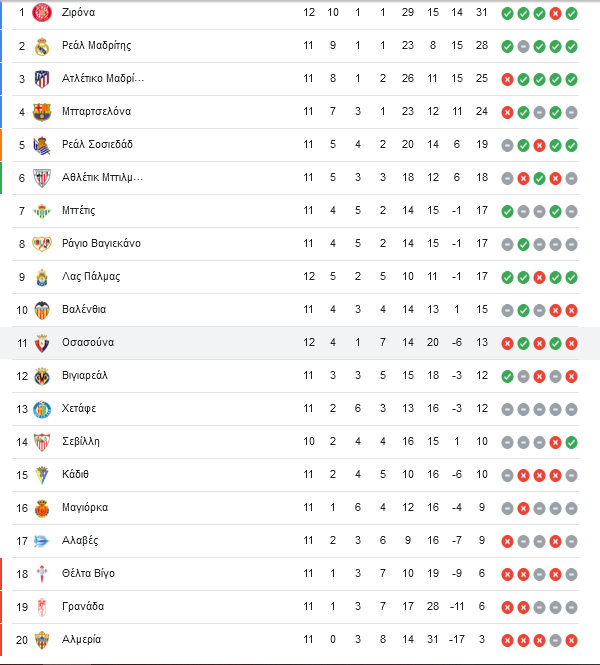The height and width of the screenshot is (665, 600).
Task: Click the Valencia bat crest icon
Action: 42,310
